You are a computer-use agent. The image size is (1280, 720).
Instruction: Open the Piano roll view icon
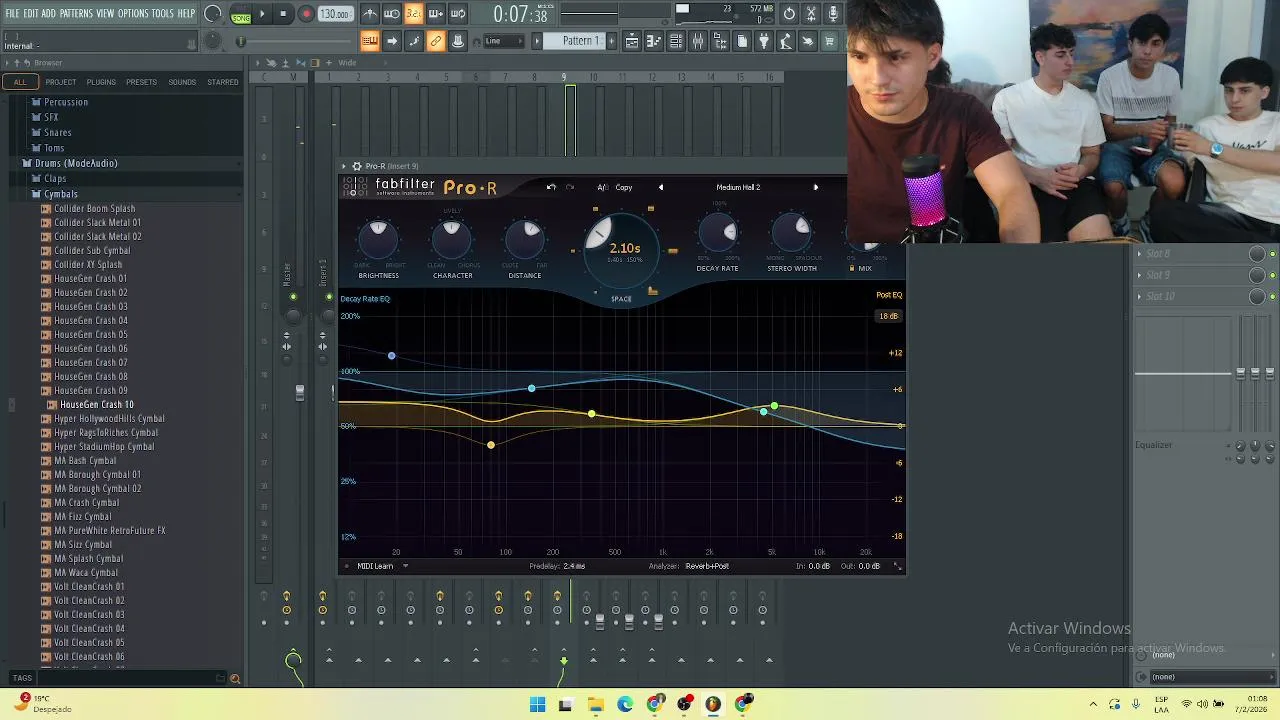tap(654, 41)
